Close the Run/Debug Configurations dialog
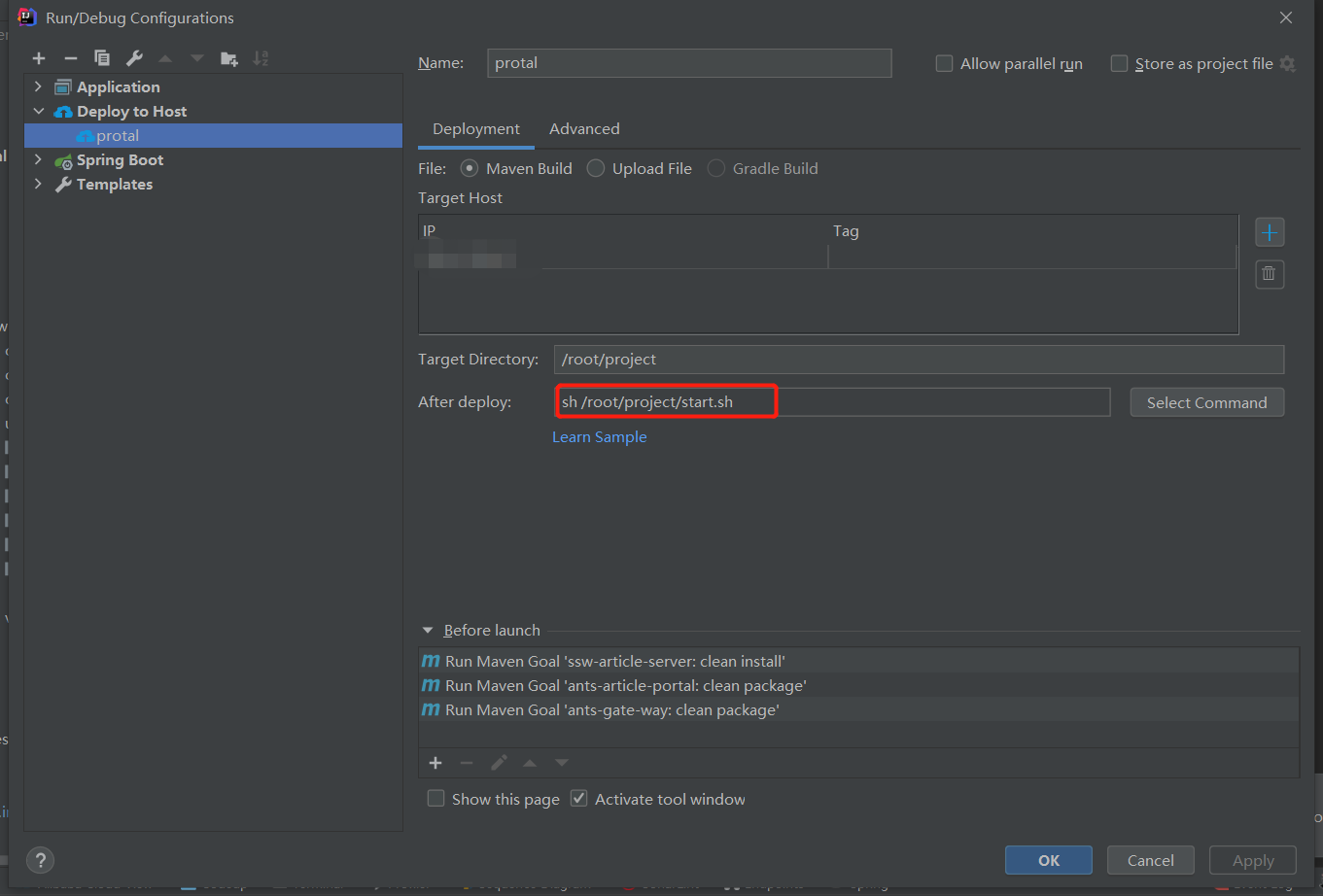 [x=1286, y=17]
